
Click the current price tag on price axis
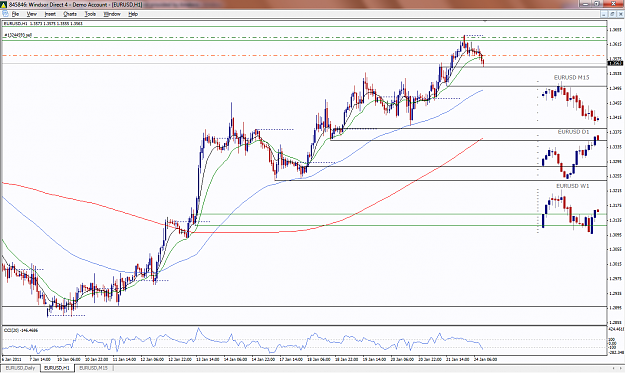615,63
